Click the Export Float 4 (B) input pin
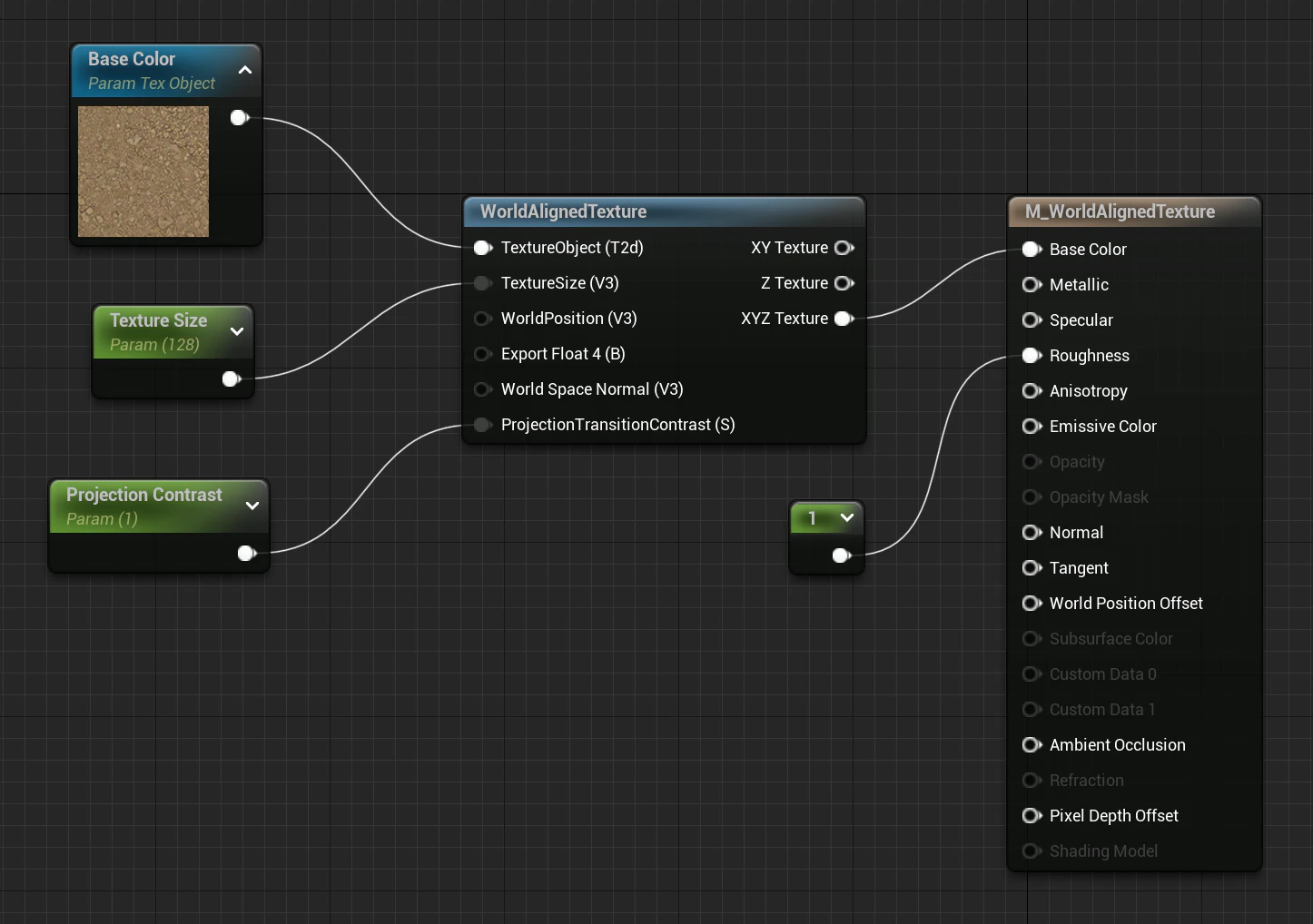The image size is (1313, 924). coord(483,354)
